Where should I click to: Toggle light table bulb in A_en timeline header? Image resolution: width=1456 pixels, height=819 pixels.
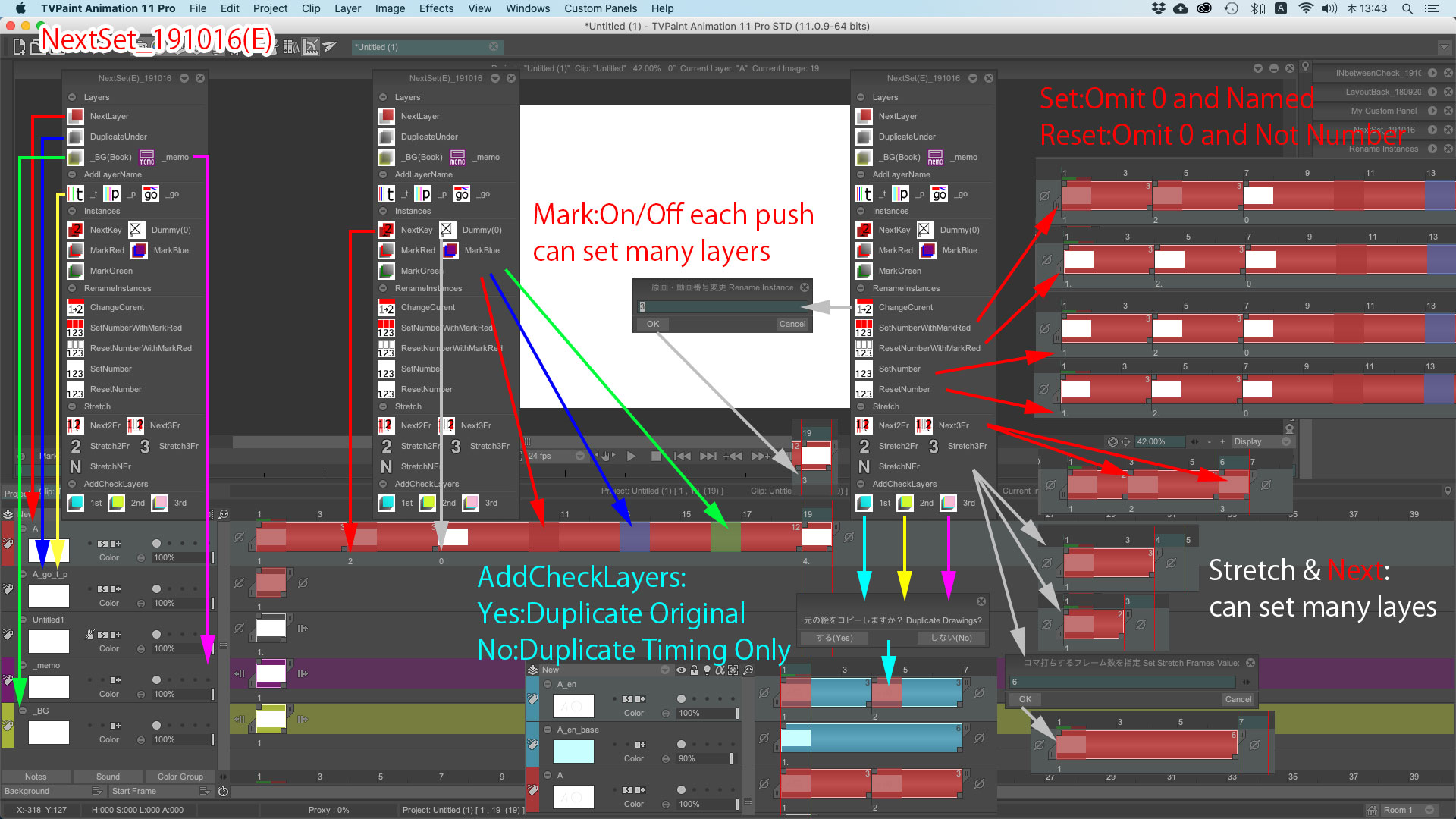click(x=707, y=670)
